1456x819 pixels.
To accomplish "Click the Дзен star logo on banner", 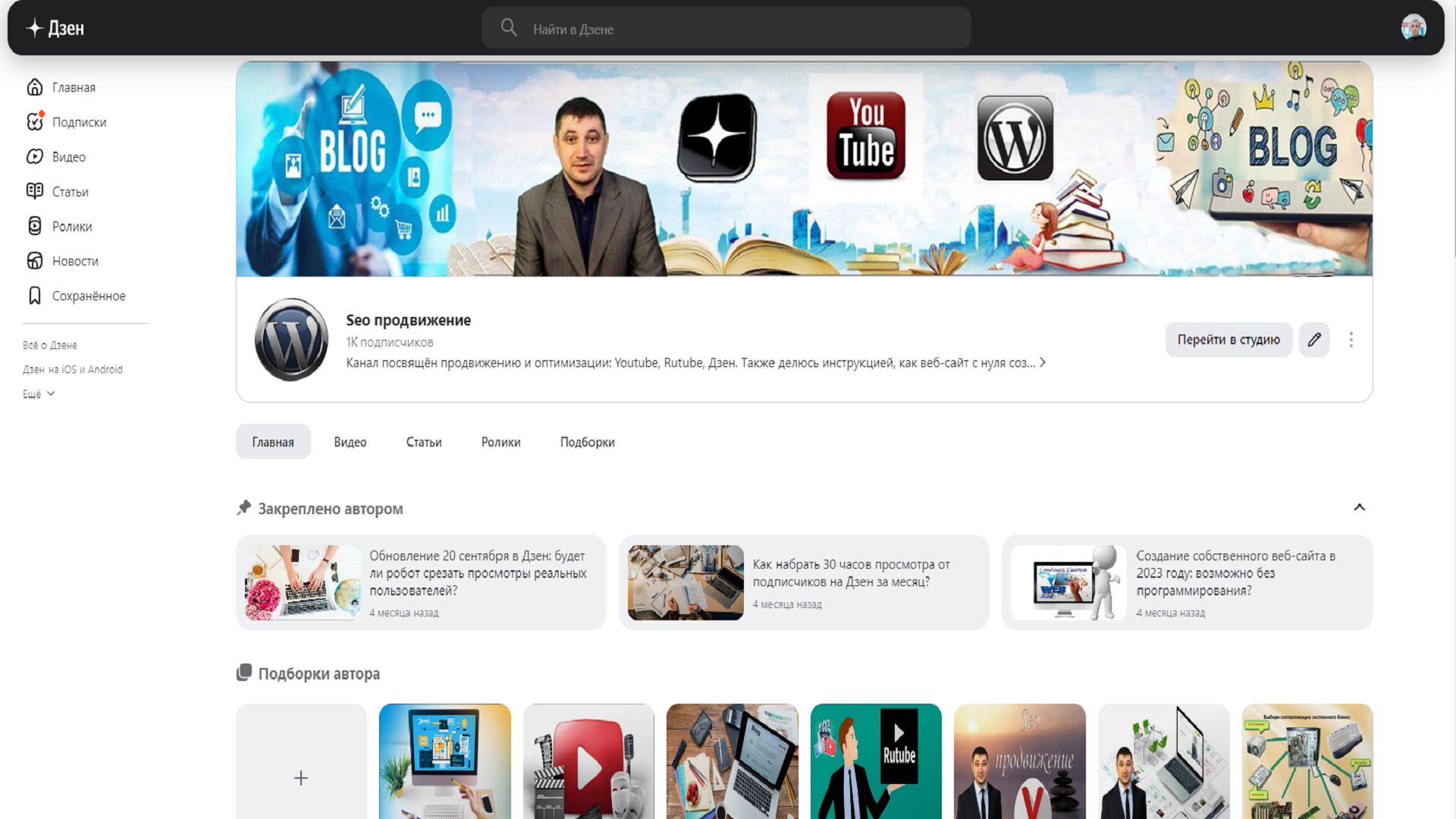I will (717, 137).
